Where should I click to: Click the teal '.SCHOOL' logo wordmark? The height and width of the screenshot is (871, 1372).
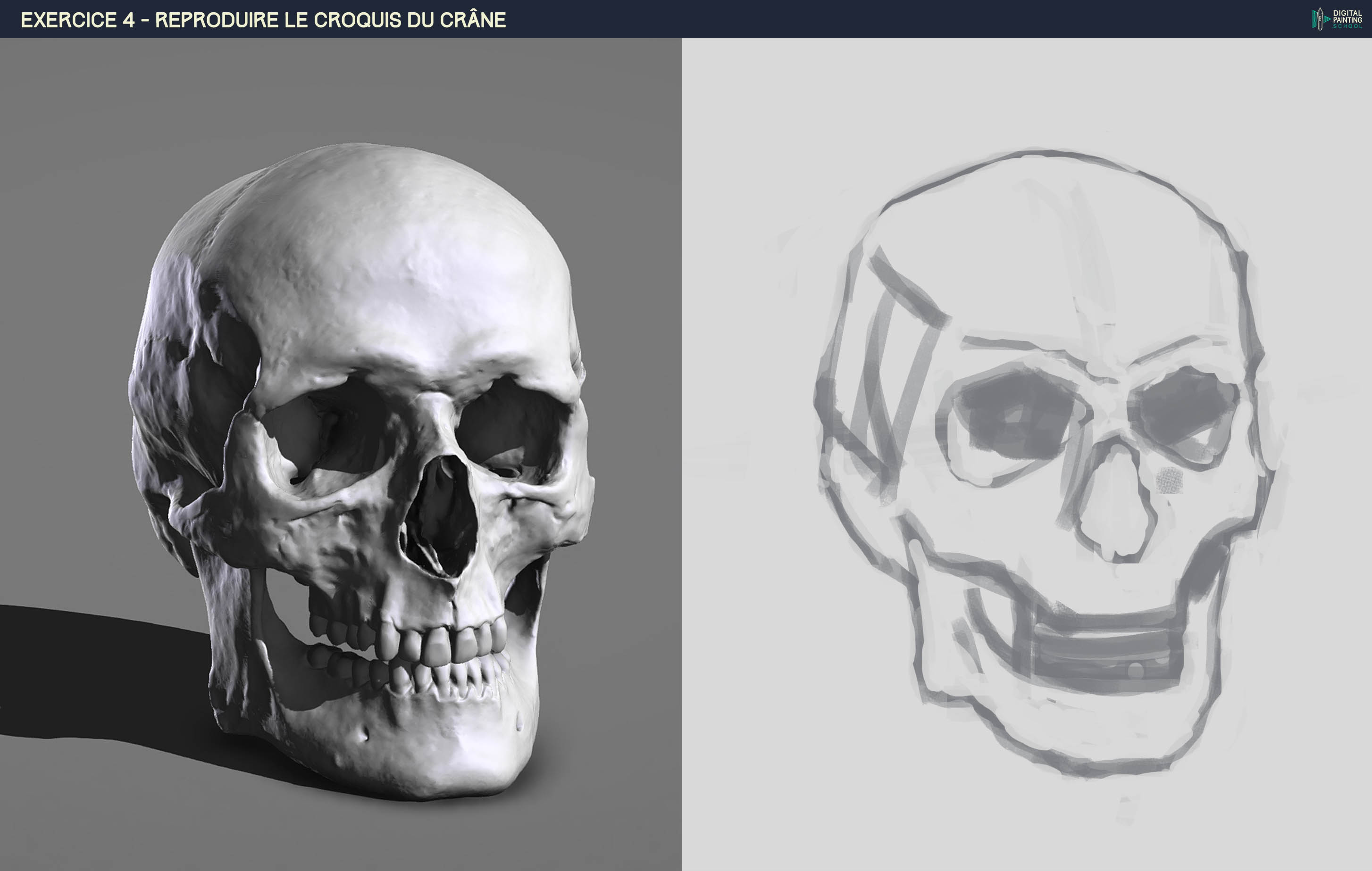pyautogui.click(x=1347, y=27)
